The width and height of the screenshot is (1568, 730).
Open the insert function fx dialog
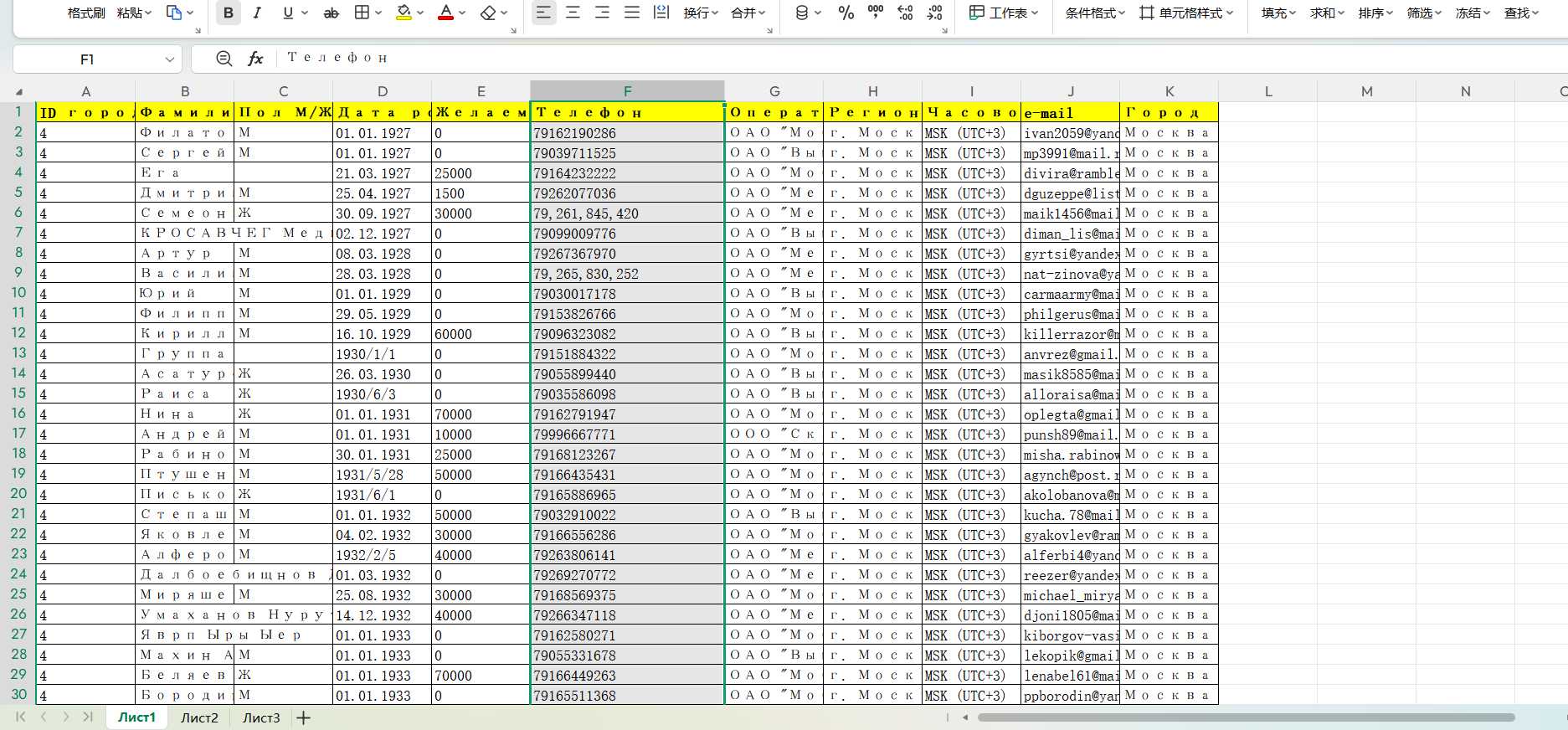(x=255, y=59)
